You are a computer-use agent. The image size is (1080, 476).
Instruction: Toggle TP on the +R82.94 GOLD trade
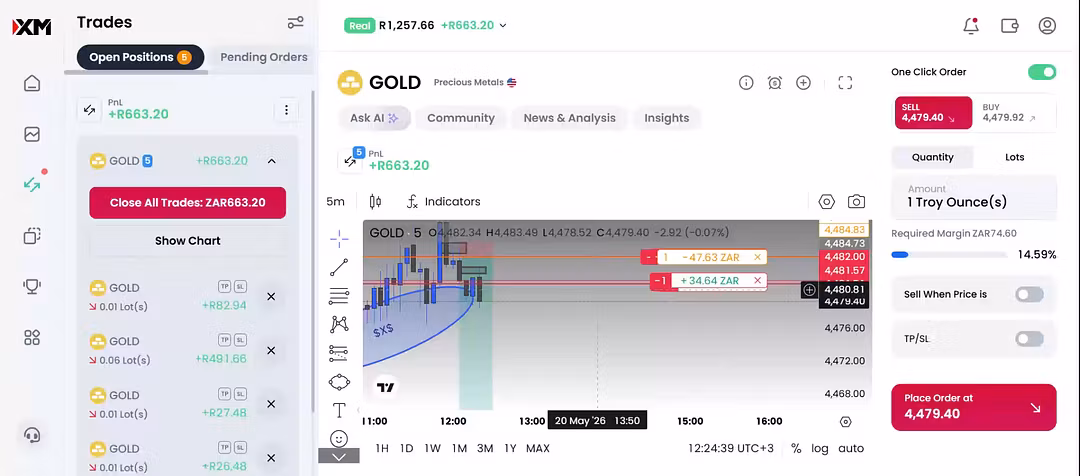click(x=225, y=287)
